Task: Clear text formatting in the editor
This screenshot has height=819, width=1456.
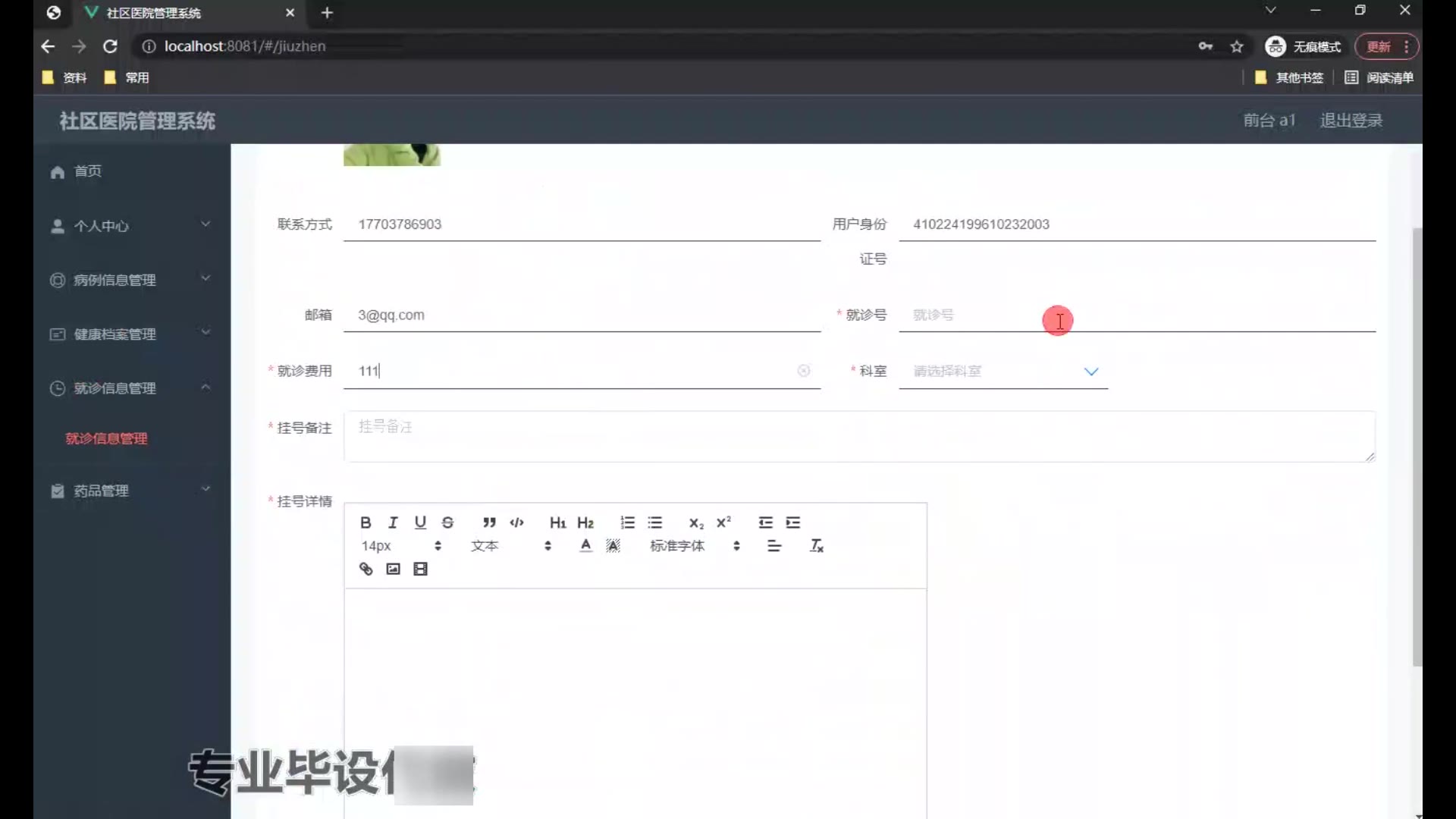Action: [816, 546]
